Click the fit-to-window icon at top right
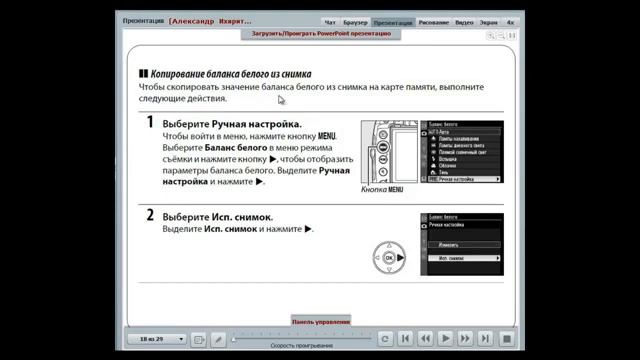Screen dimensions: 640x360 511,36
